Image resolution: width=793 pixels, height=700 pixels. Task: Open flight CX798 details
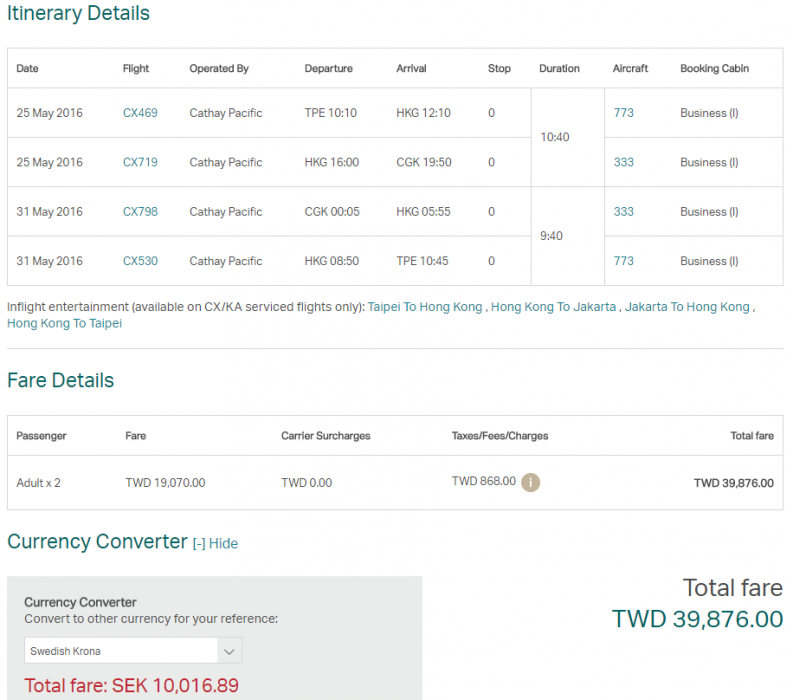pyautogui.click(x=140, y=212)
